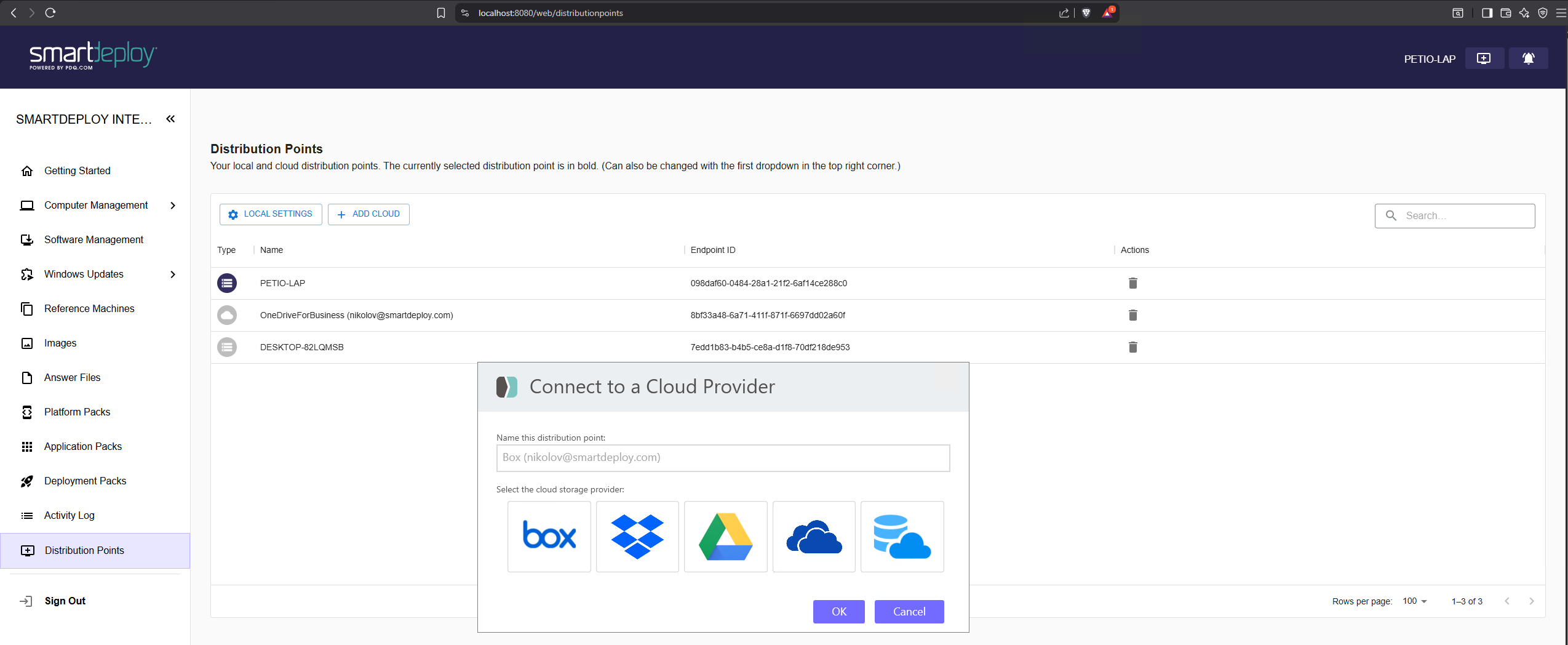Delete the OneDriveForBusiness distribution point
The image size is (1568, 645).
point(1132,315)
